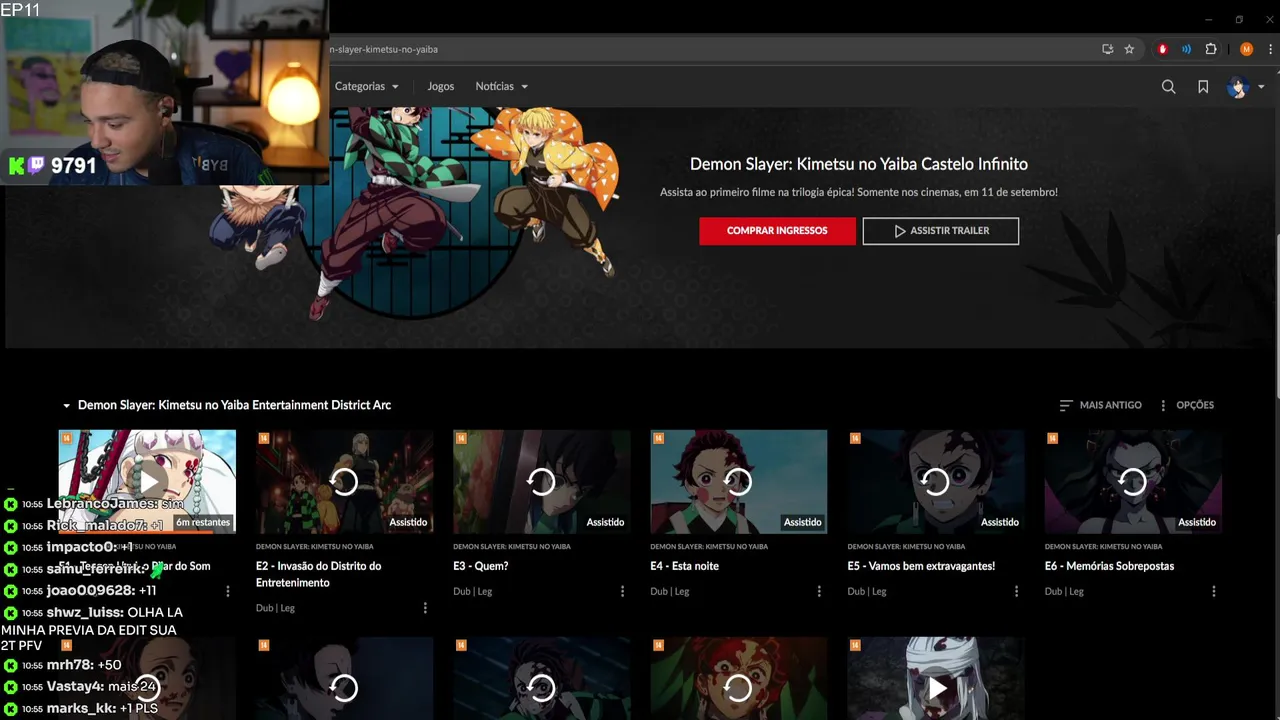Open three-dot menu for E5 - Vamos bem extravagantes!

[x=1016, y=591]
